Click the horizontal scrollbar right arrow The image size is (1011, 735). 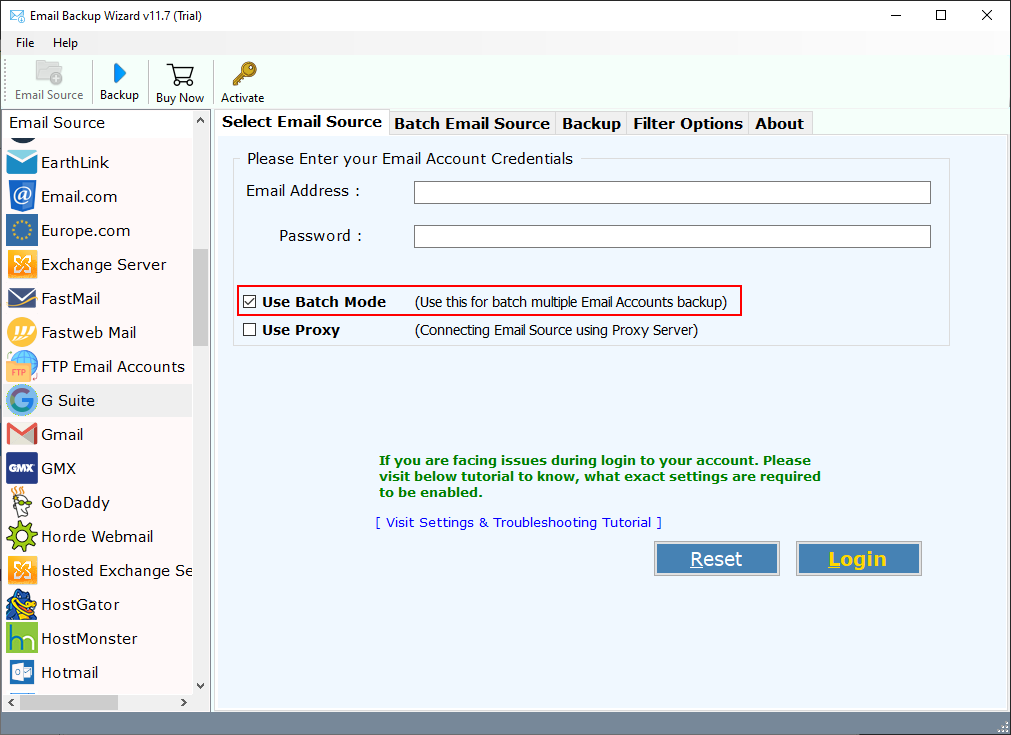184,702
